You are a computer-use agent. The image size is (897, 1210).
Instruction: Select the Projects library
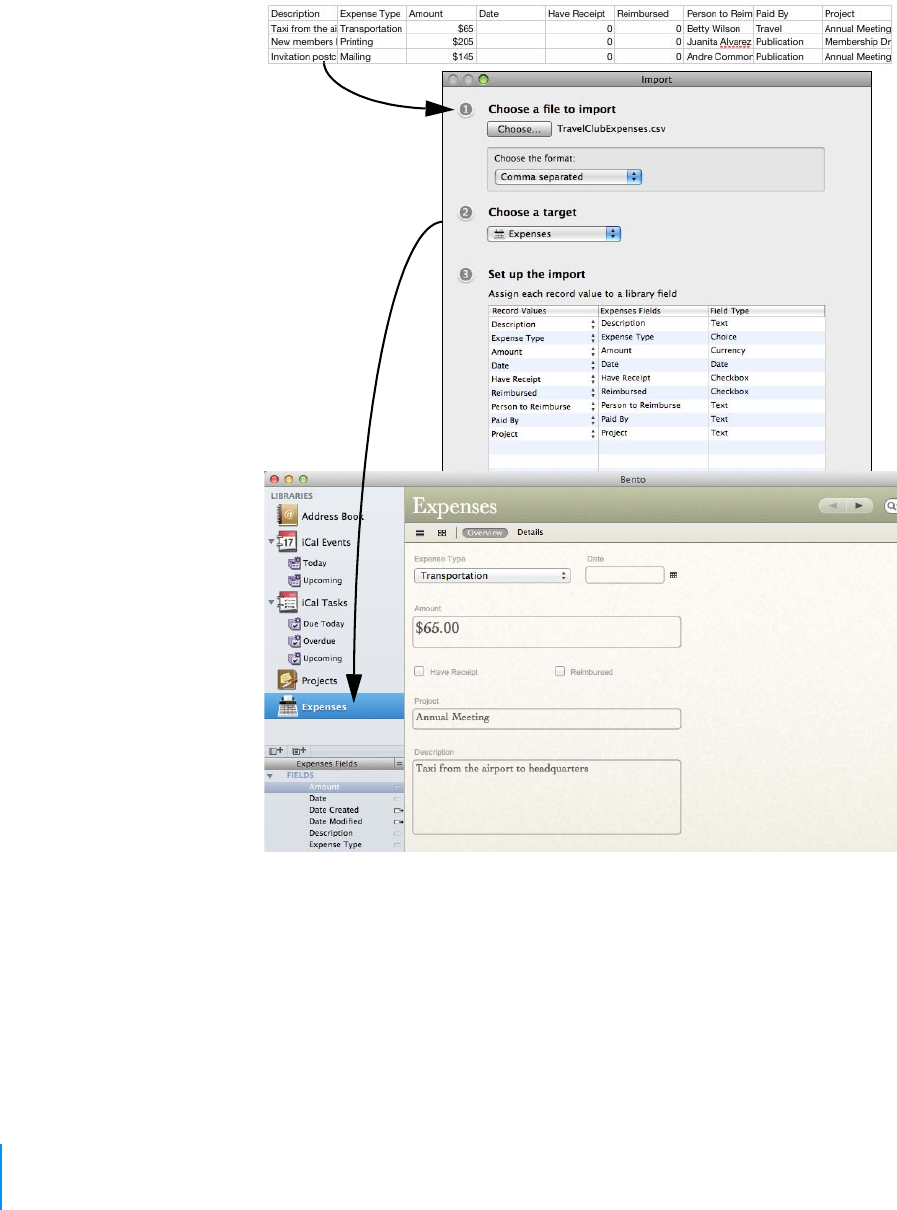308,681
